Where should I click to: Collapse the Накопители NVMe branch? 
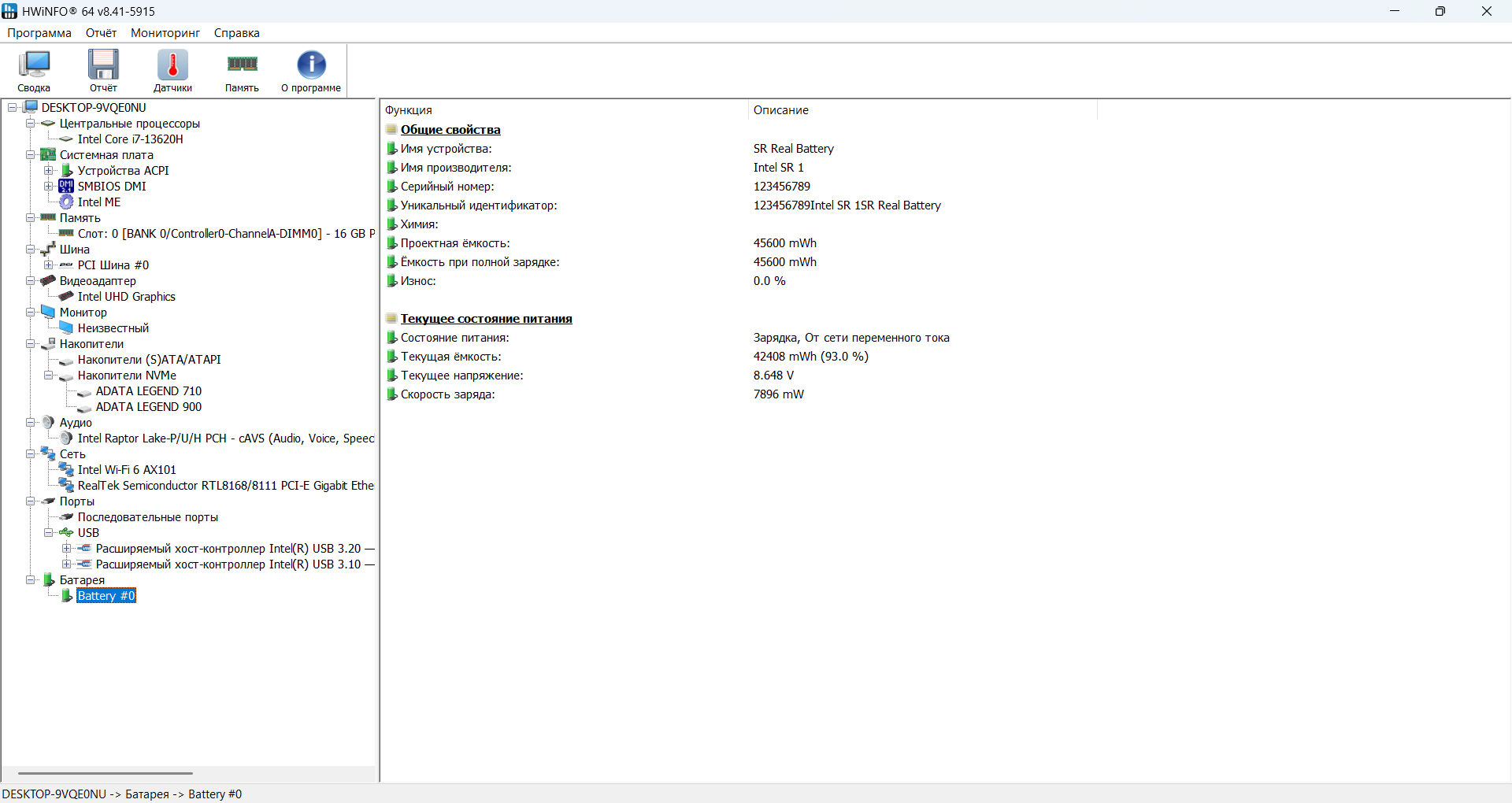tap(48, 376)
